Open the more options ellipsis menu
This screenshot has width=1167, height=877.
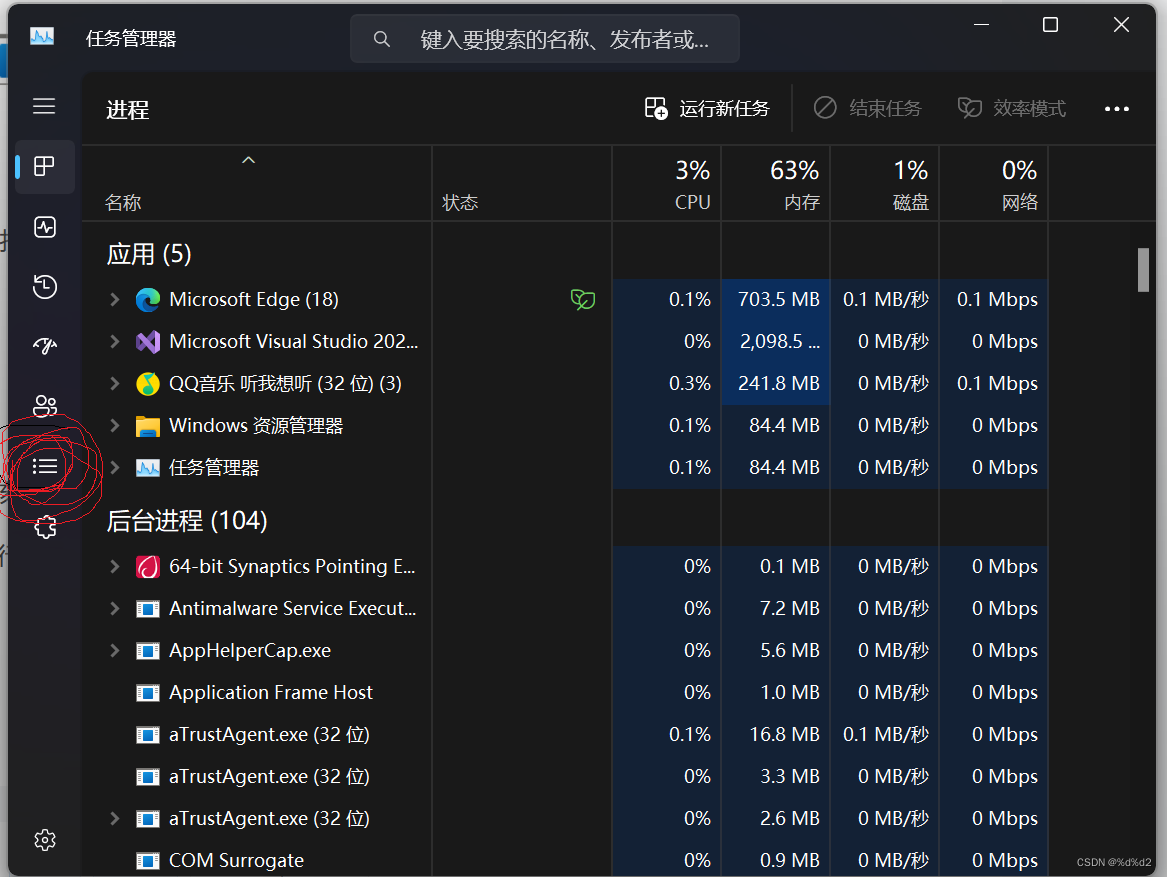pos(1116,109)
